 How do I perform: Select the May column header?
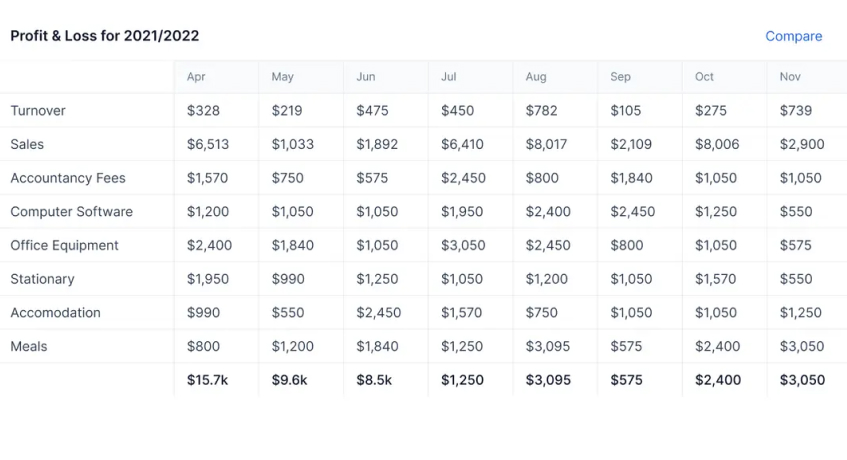click(x=282, y=77)
